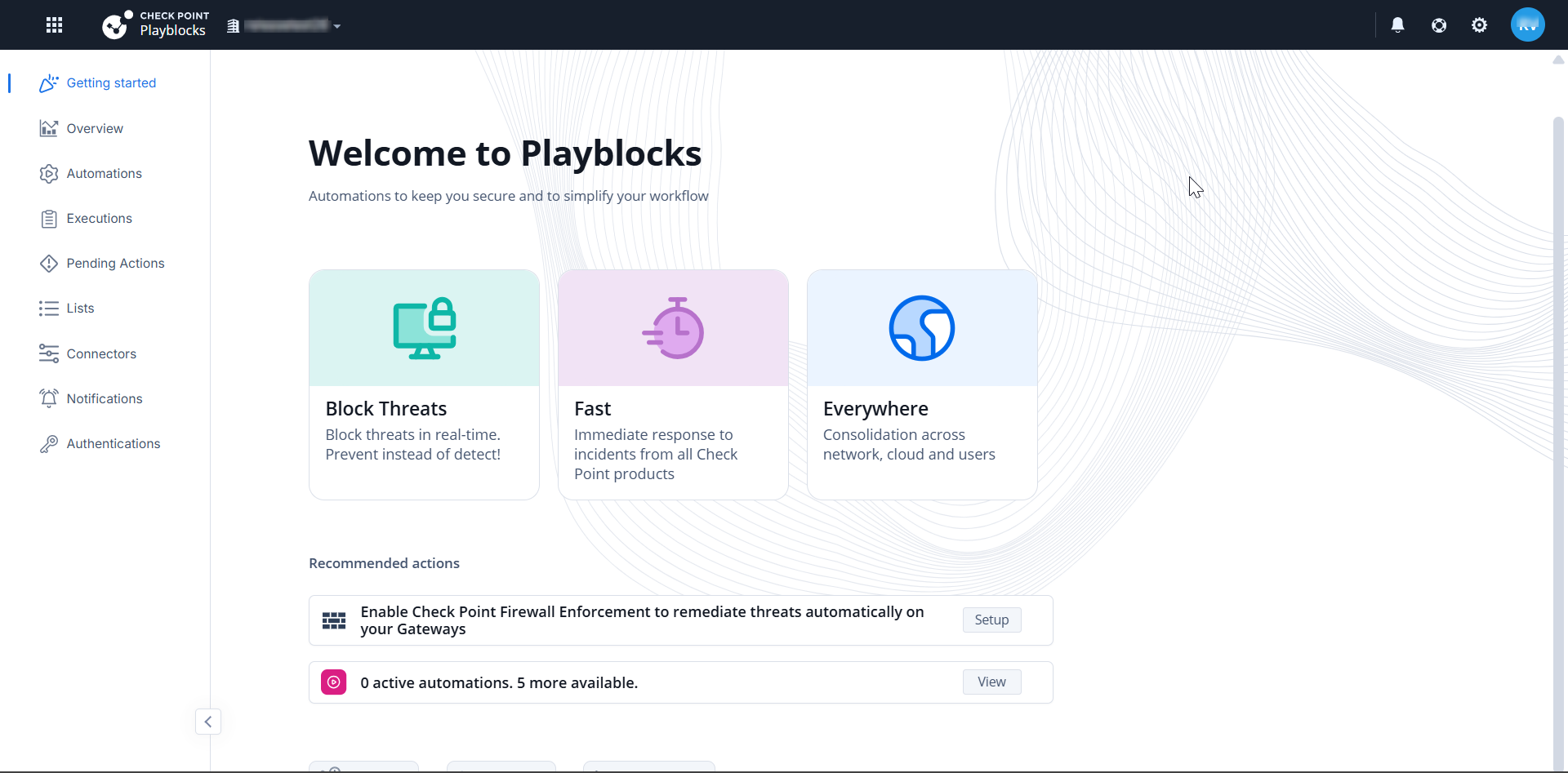Click the Automations gear icon

pos(49,174)
